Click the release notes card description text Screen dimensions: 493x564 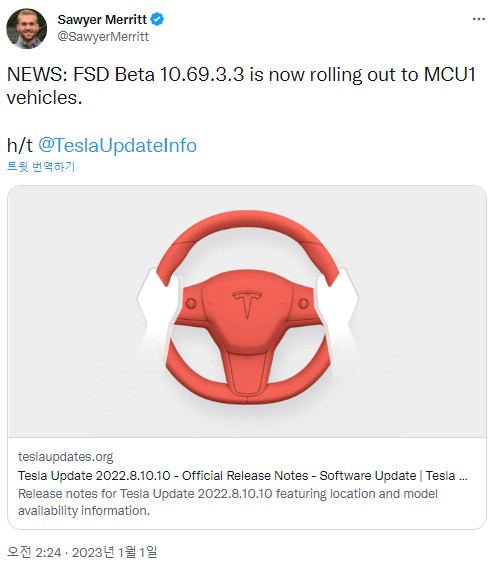[228, 502]
